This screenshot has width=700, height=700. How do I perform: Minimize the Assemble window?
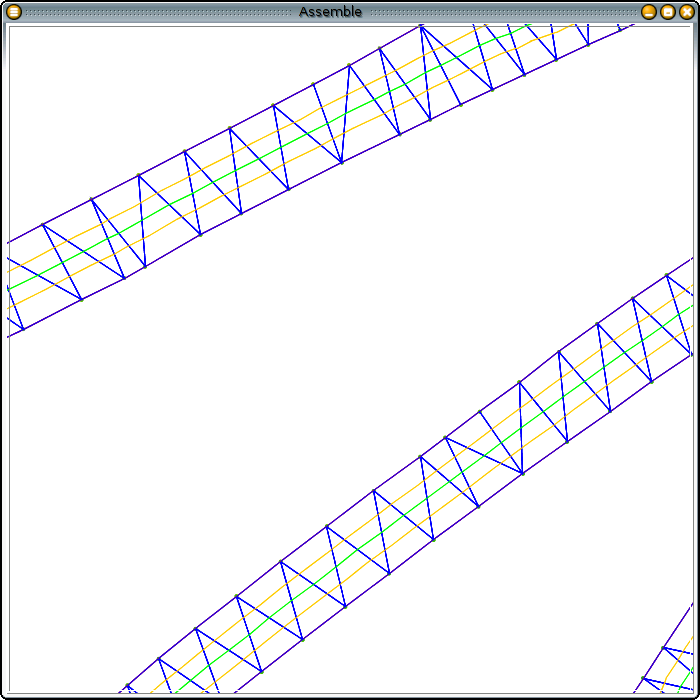click(648, 12)
